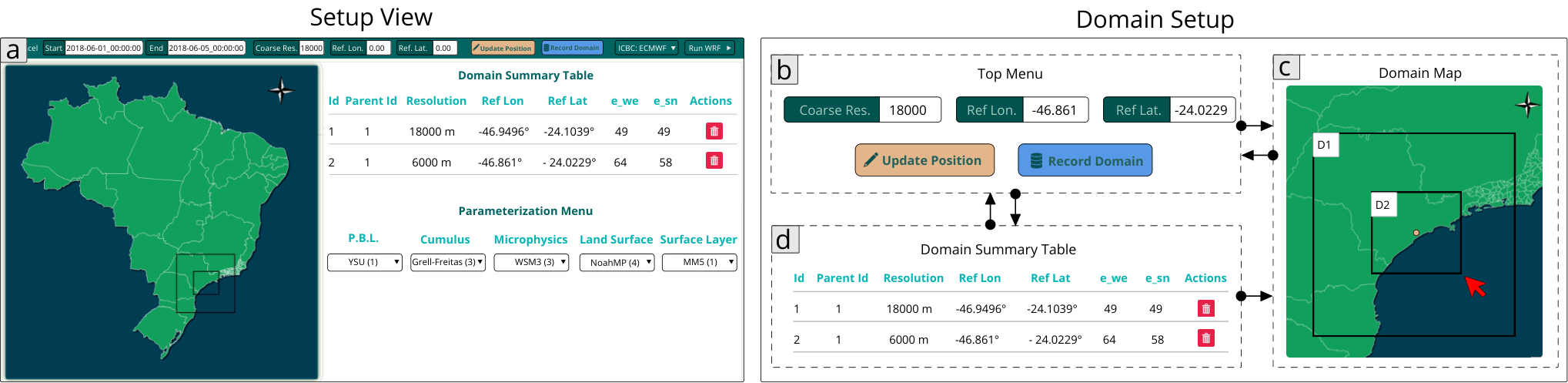Screen dimensions: 1568x383
Task: Click the compass rose on the Domain Map
Action: coord(1527,105)
